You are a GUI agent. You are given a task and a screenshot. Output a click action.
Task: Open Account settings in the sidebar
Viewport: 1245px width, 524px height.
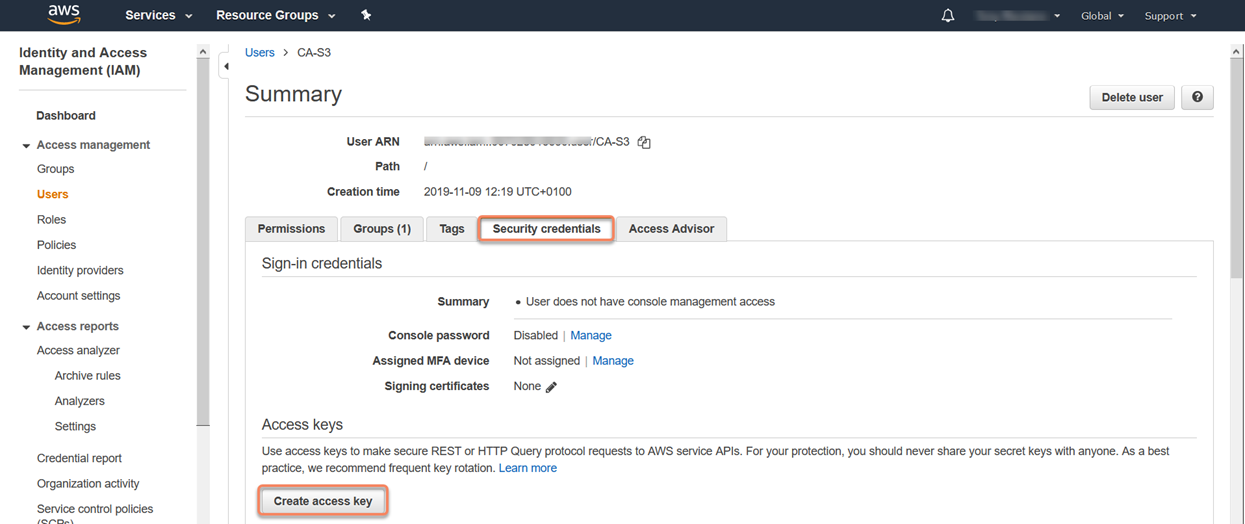click(79, 296)
